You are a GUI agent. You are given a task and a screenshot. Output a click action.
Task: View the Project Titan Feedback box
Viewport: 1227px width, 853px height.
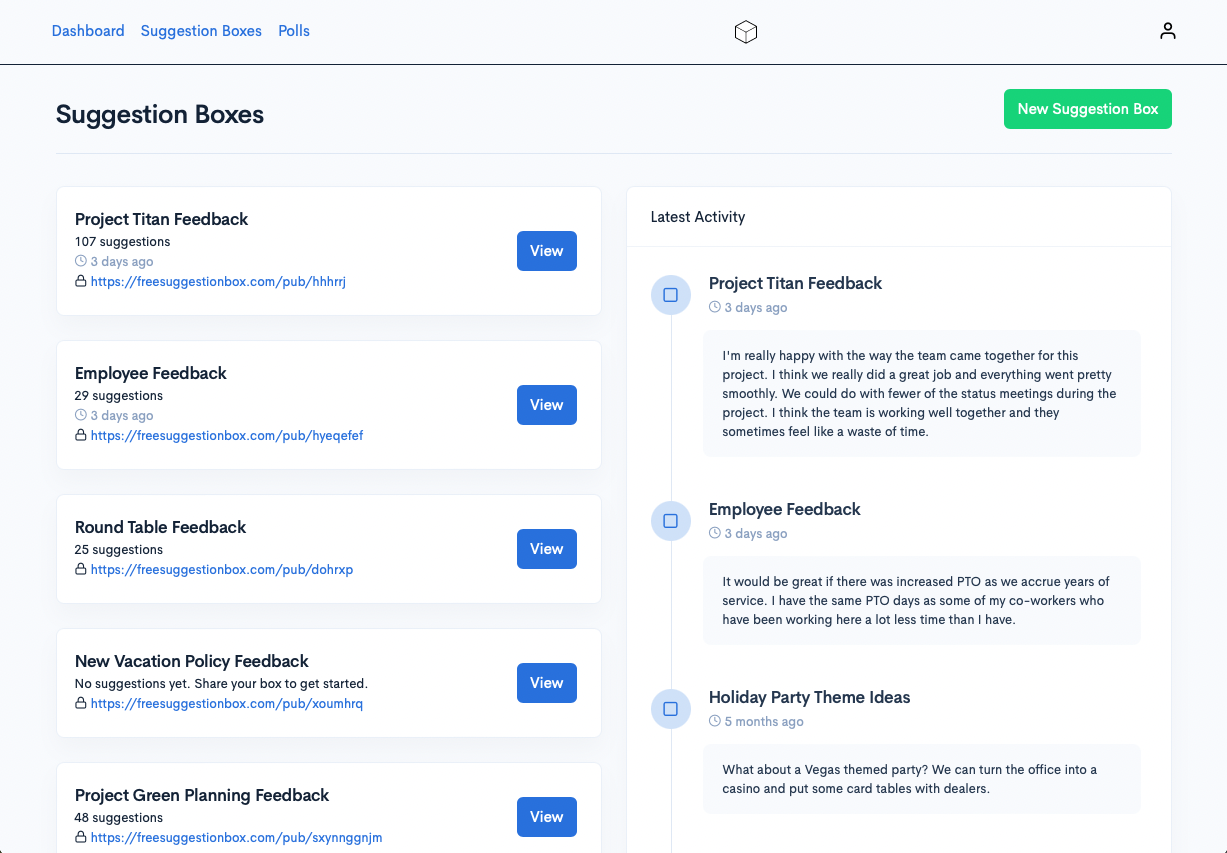(x=546, y=251)
